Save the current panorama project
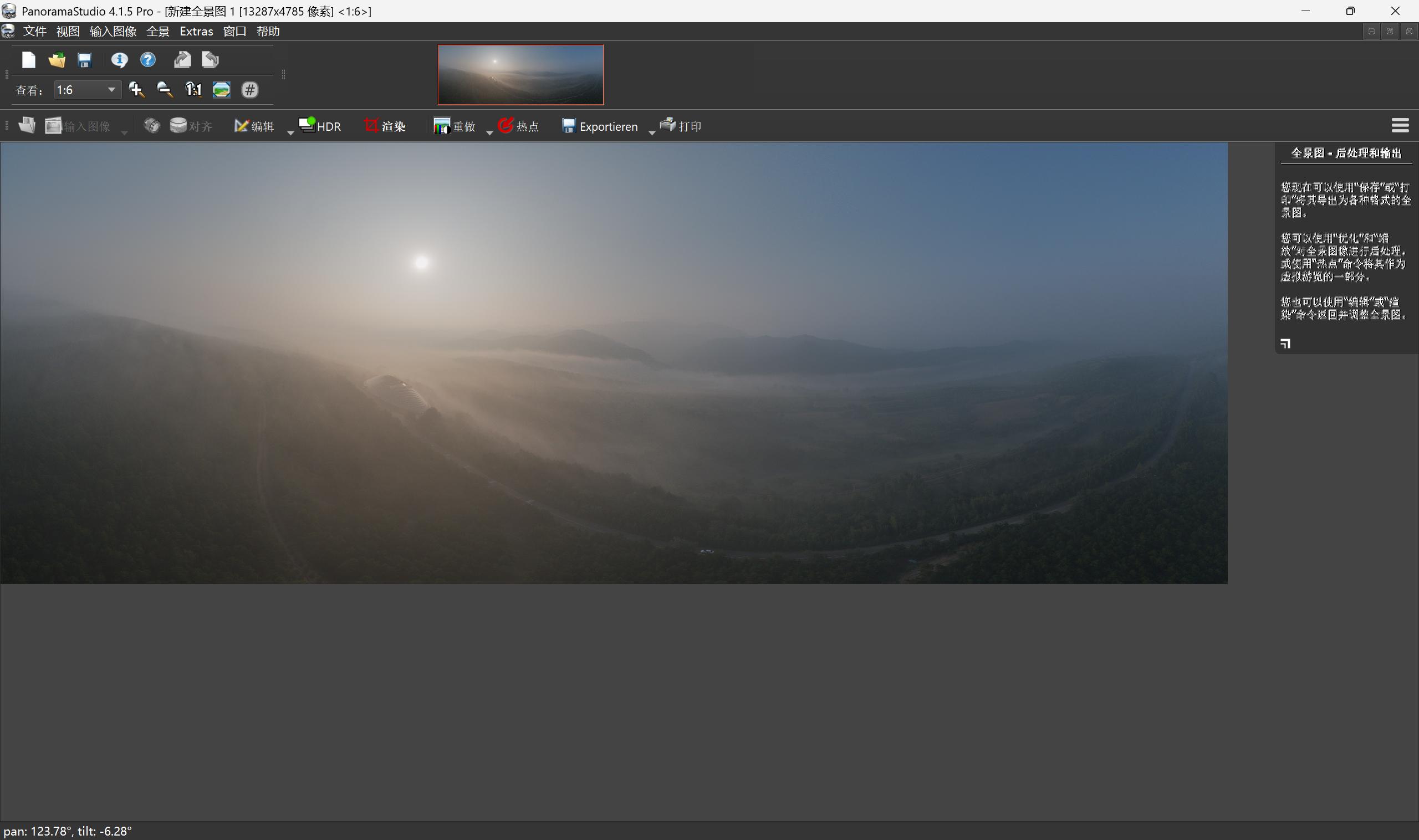 (x=84, y=59)
